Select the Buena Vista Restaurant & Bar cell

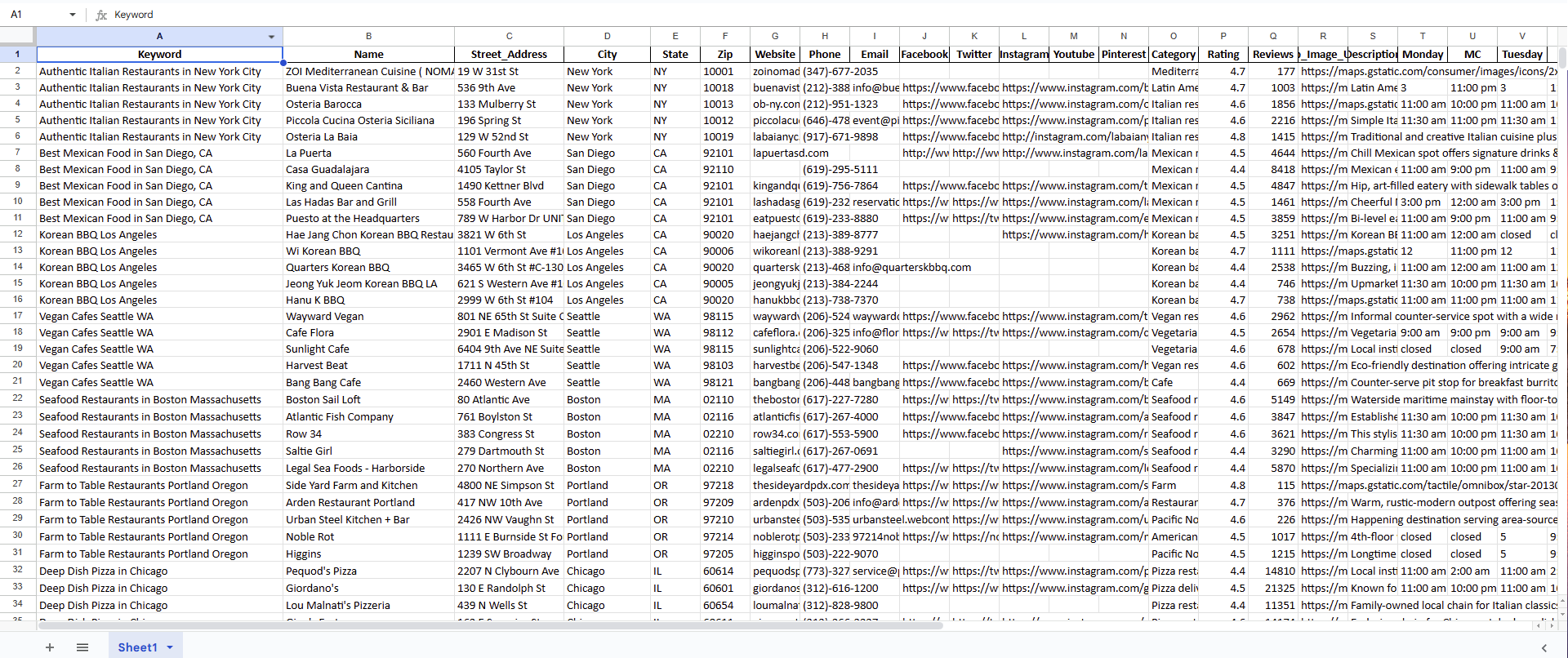point(368,87)
